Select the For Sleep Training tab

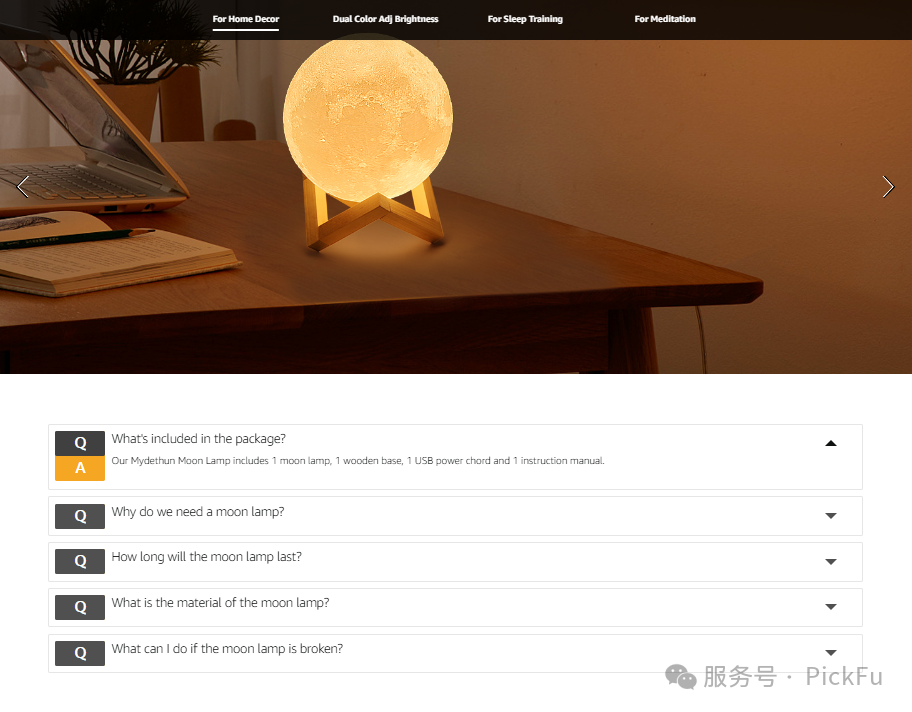pos(525,19)
